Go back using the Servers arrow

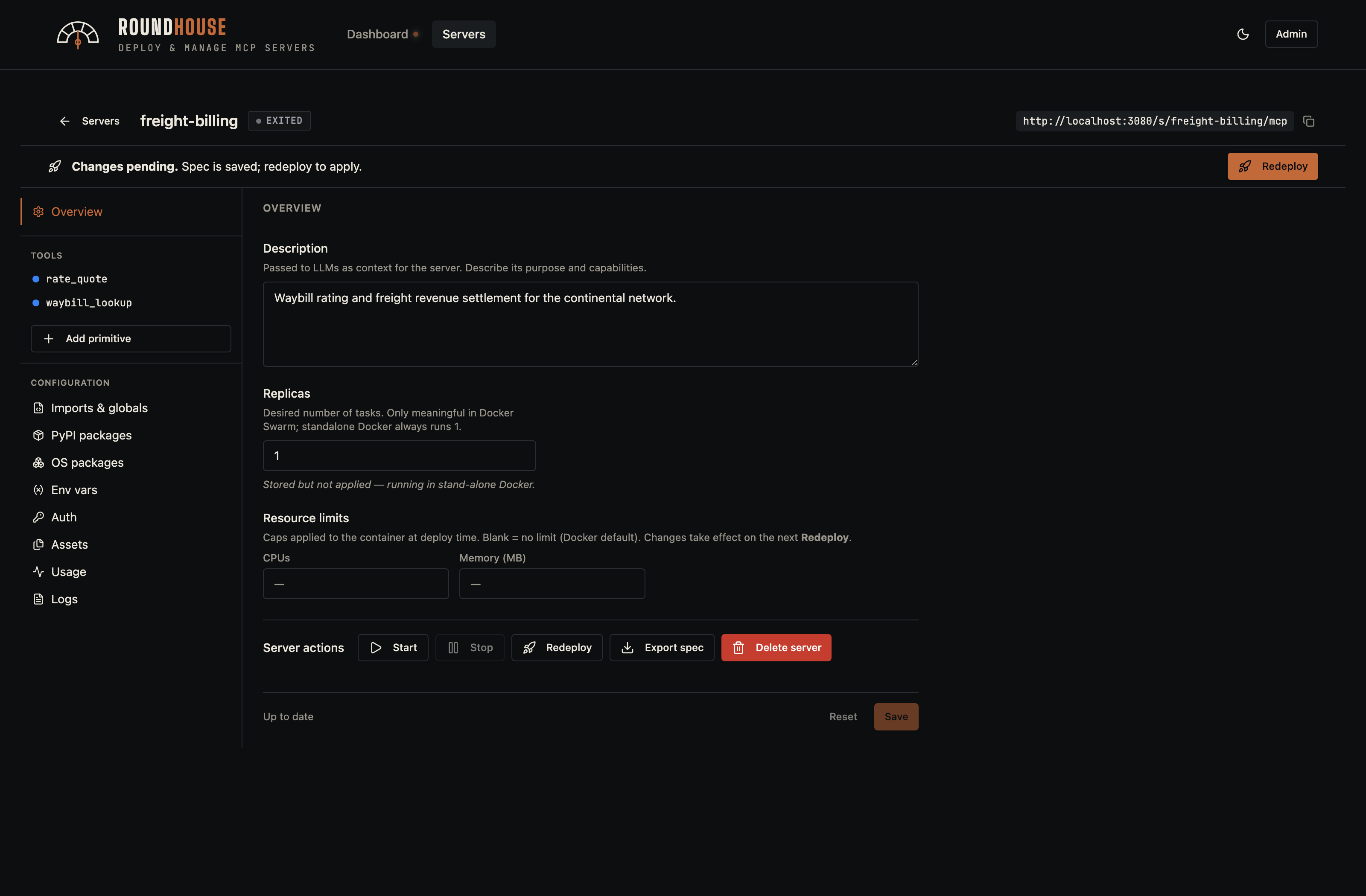[x=65, y=121]
